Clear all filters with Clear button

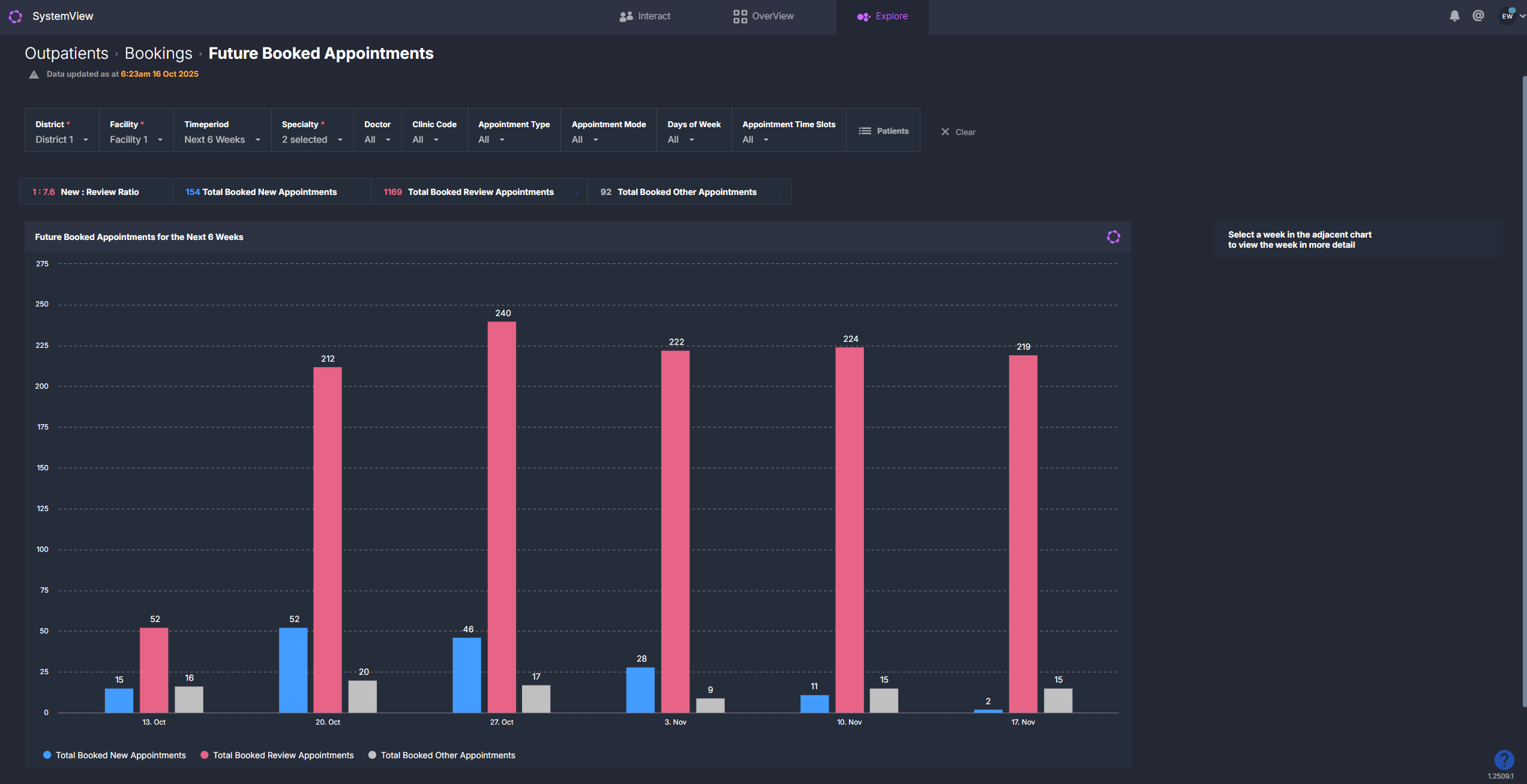958,132
